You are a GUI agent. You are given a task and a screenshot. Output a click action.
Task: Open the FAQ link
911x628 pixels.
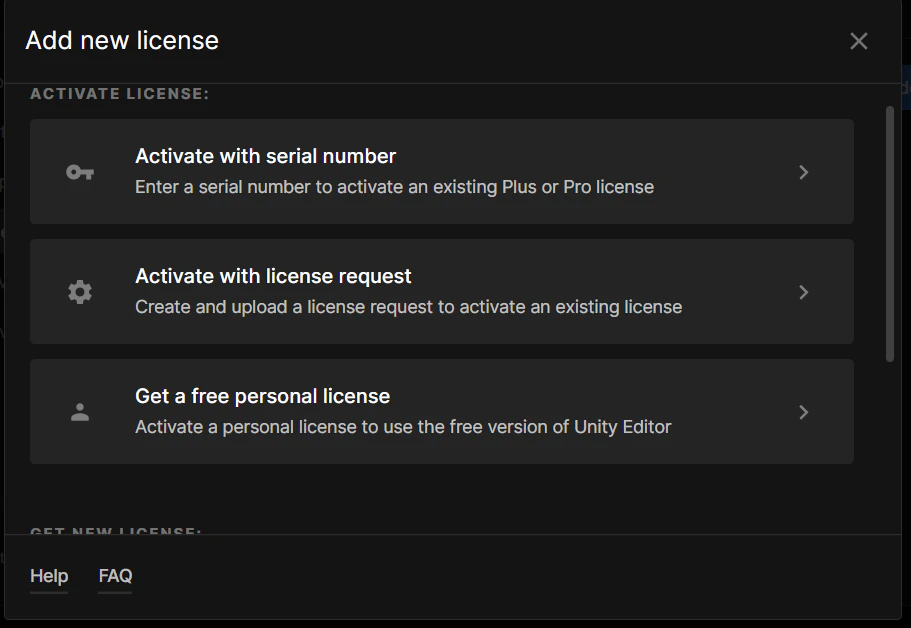pos(115,576)
